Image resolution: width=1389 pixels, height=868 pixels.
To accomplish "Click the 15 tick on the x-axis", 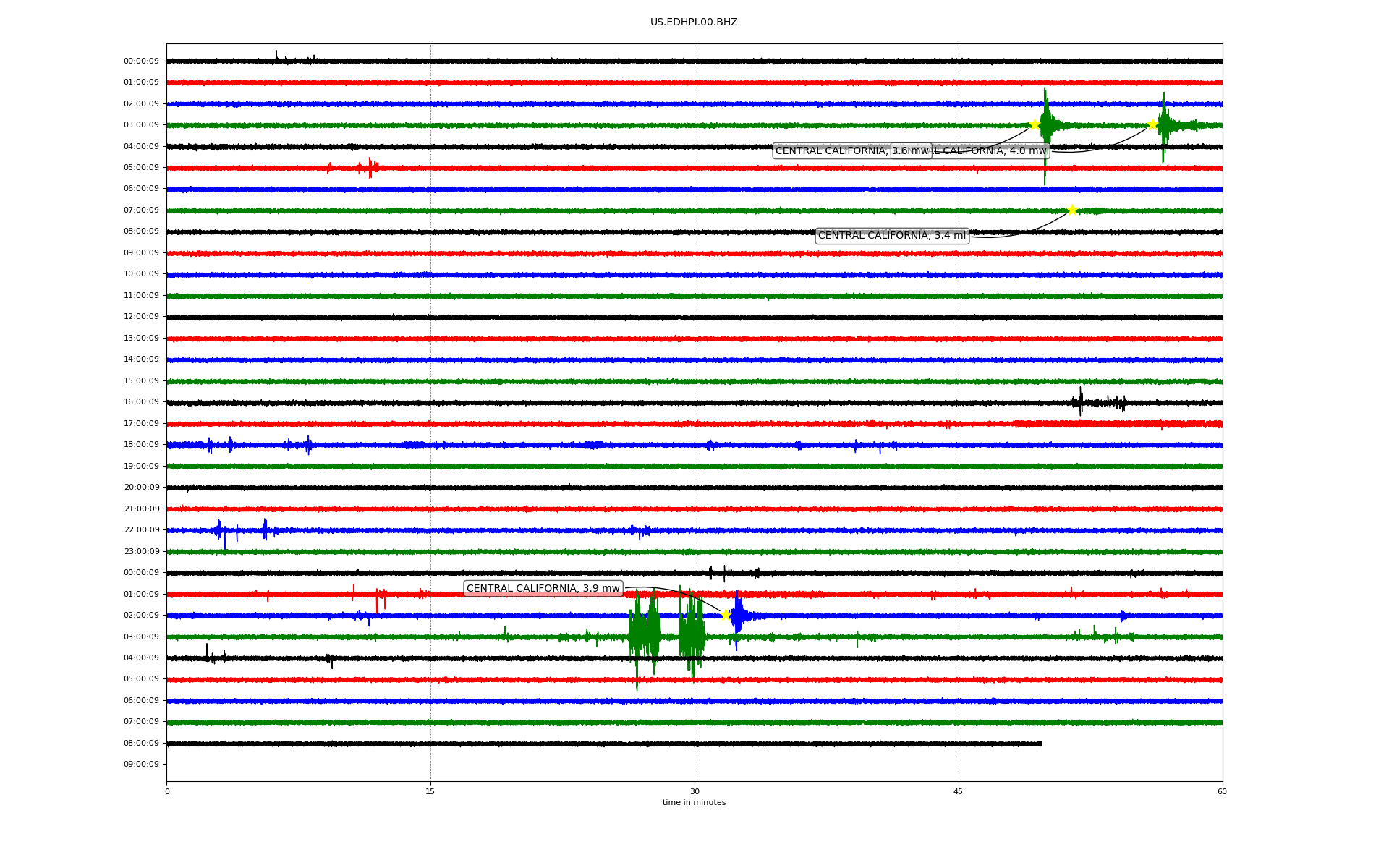I will point(430,791).
